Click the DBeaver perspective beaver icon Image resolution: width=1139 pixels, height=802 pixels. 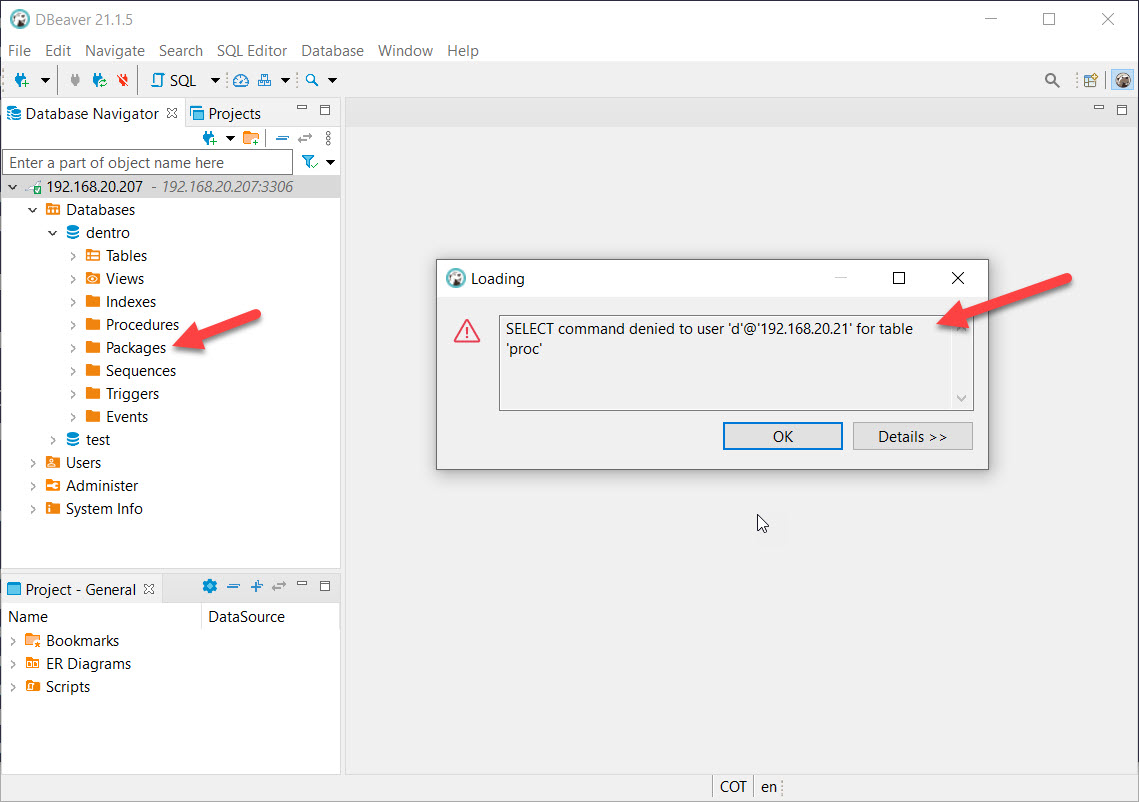click(1122, 80)
